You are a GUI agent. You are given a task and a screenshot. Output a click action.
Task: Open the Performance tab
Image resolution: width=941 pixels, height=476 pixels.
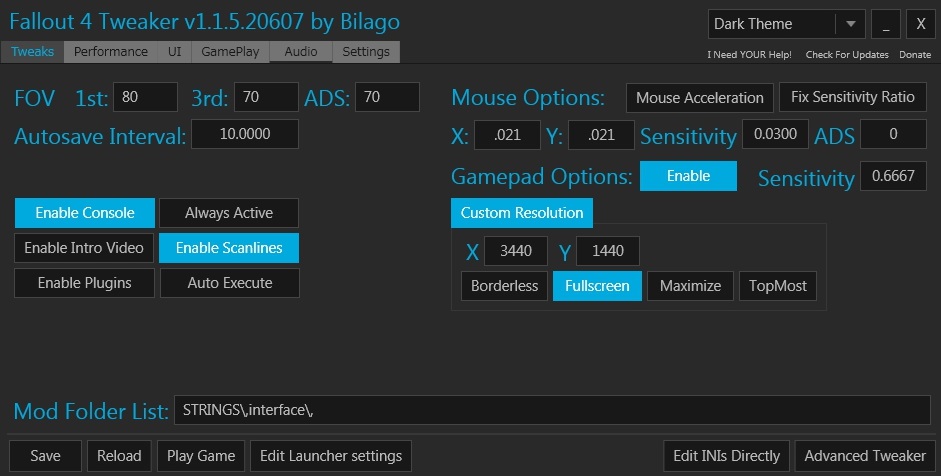(x=110, y=52)
